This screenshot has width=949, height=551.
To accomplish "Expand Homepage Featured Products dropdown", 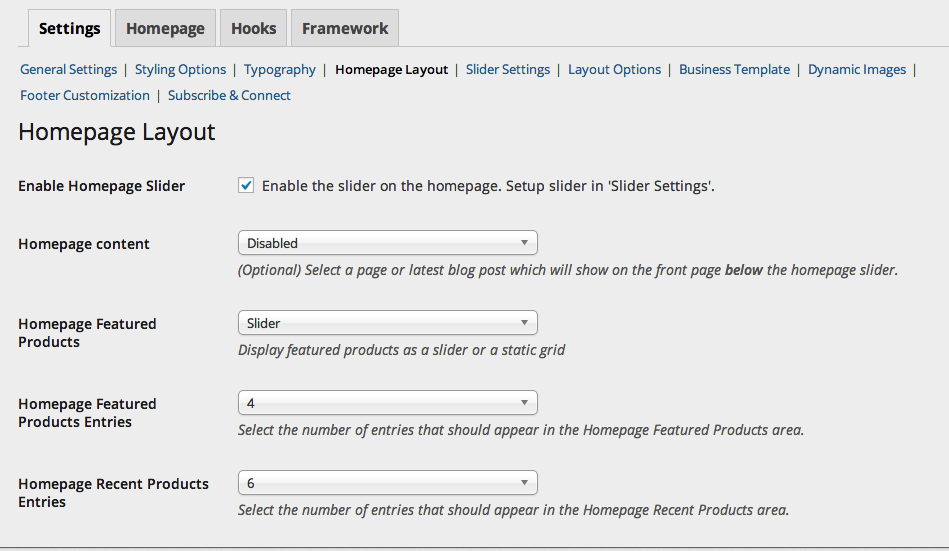I will click(387, 322).
